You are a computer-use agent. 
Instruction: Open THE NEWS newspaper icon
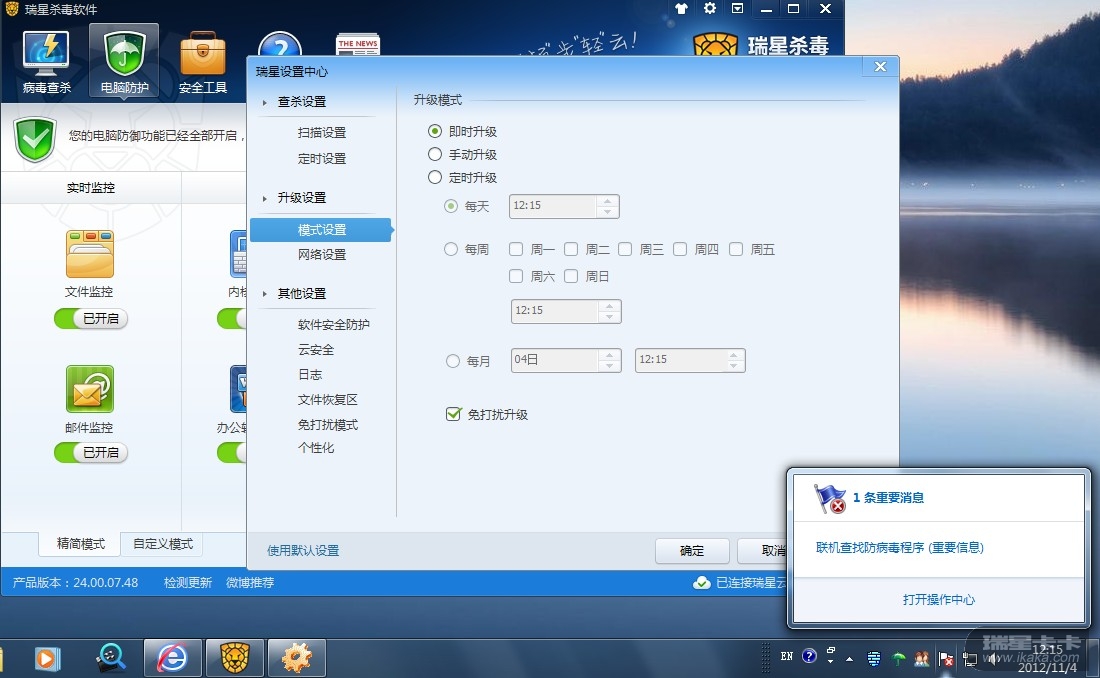tap(358, 45)
